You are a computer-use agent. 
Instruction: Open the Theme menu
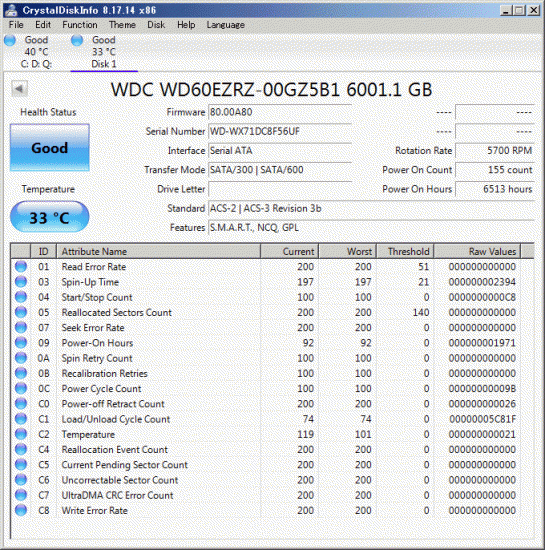coord(122,25)
